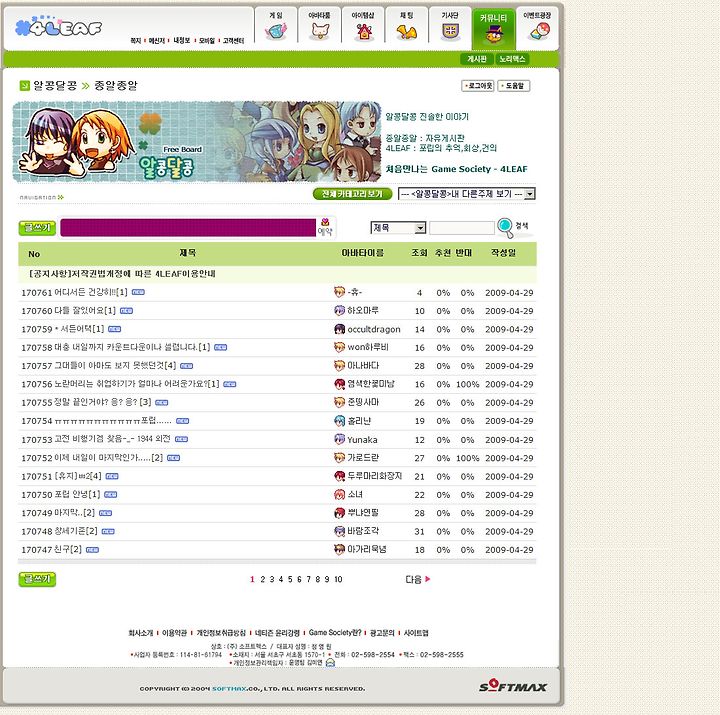Go to page 10 in pagination
720x715 pixels.
click(338, 580)
